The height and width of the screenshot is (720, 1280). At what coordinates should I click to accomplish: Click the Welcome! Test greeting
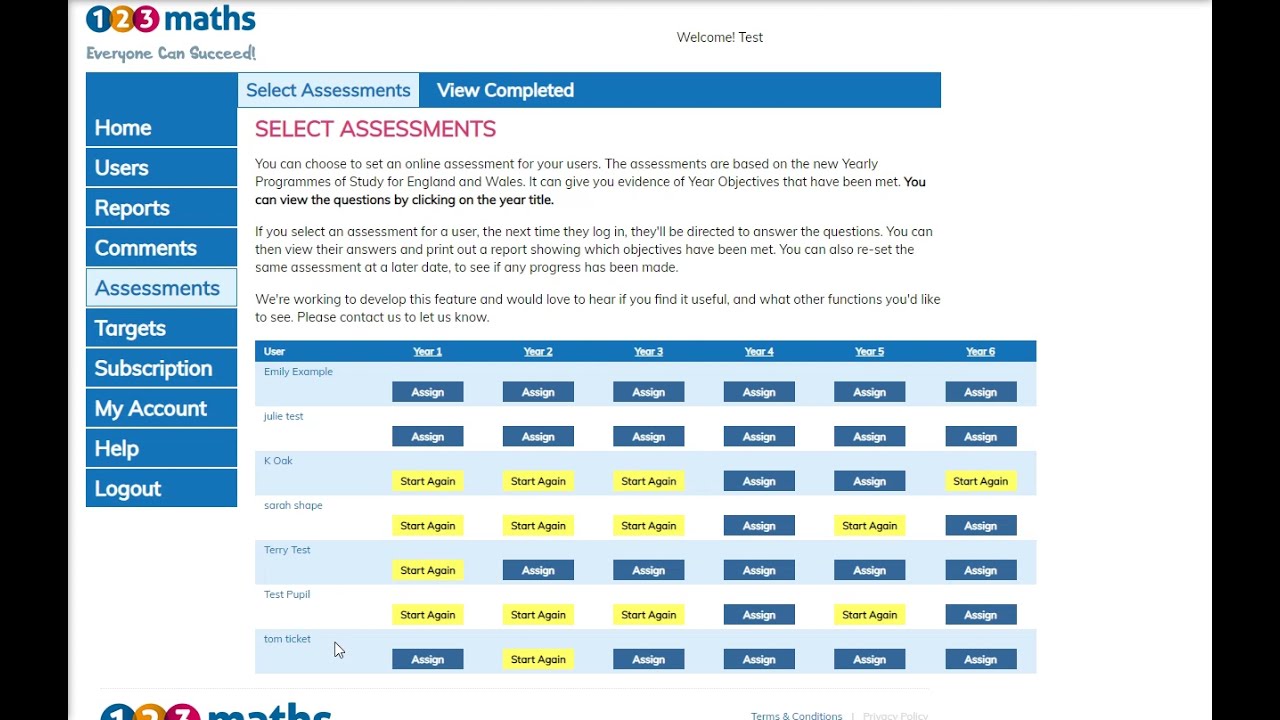tap(720, 37)
